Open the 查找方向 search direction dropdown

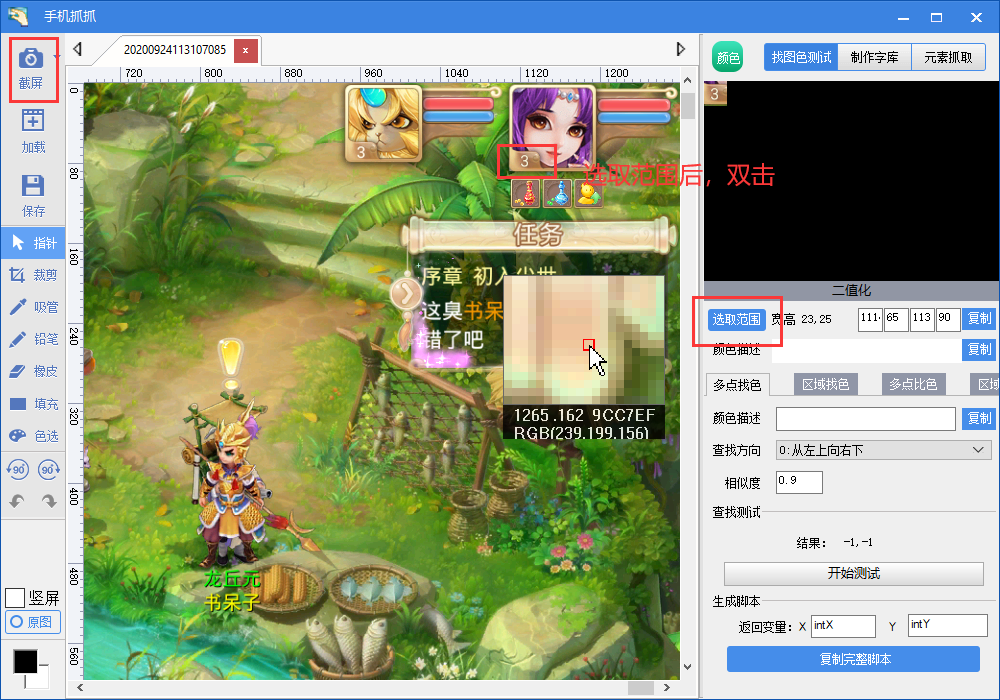point(884,450)
